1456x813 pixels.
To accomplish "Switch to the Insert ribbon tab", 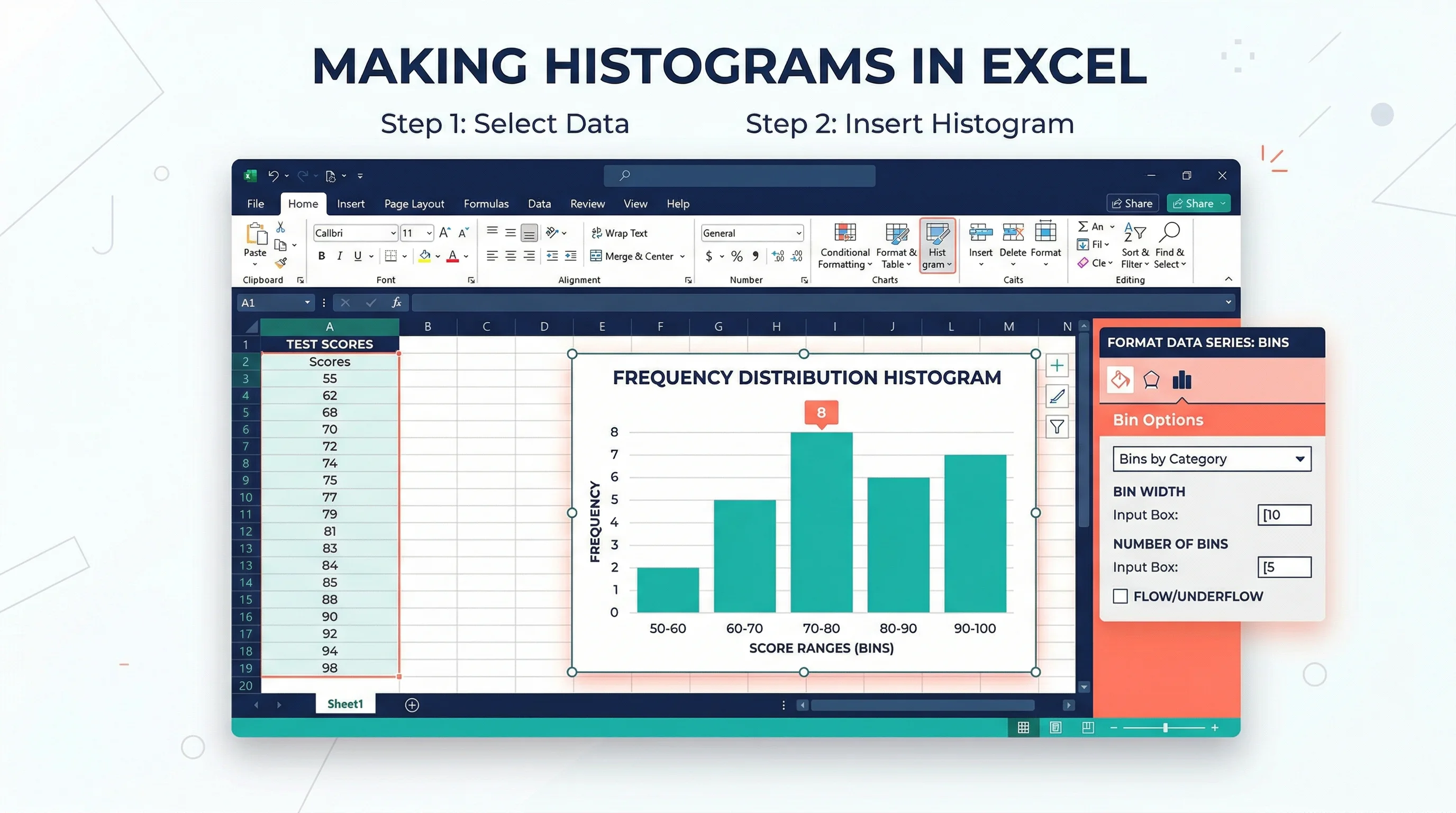I will click(350, 204).
